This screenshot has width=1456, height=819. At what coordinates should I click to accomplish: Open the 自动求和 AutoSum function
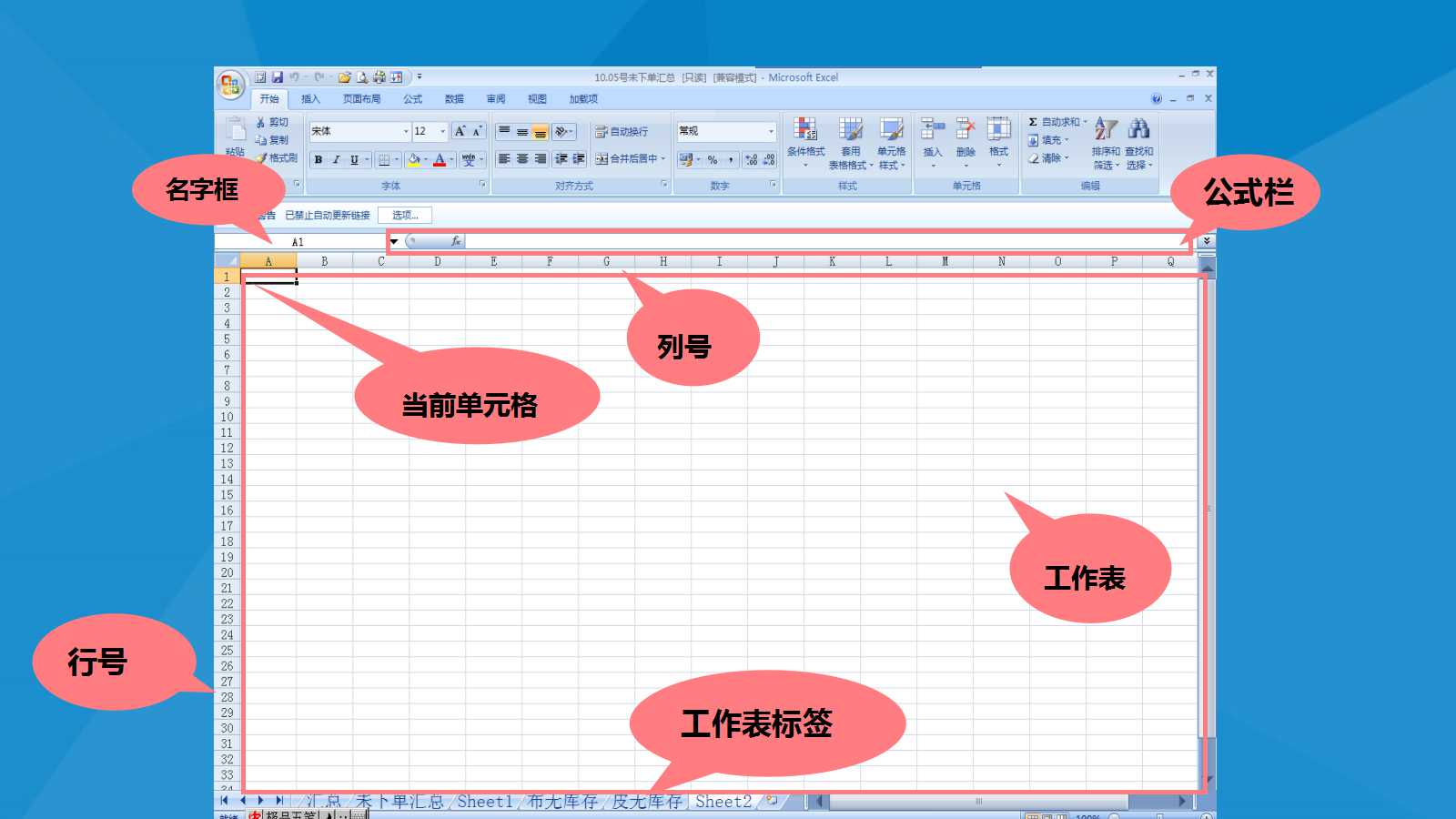click(1056, 119)
